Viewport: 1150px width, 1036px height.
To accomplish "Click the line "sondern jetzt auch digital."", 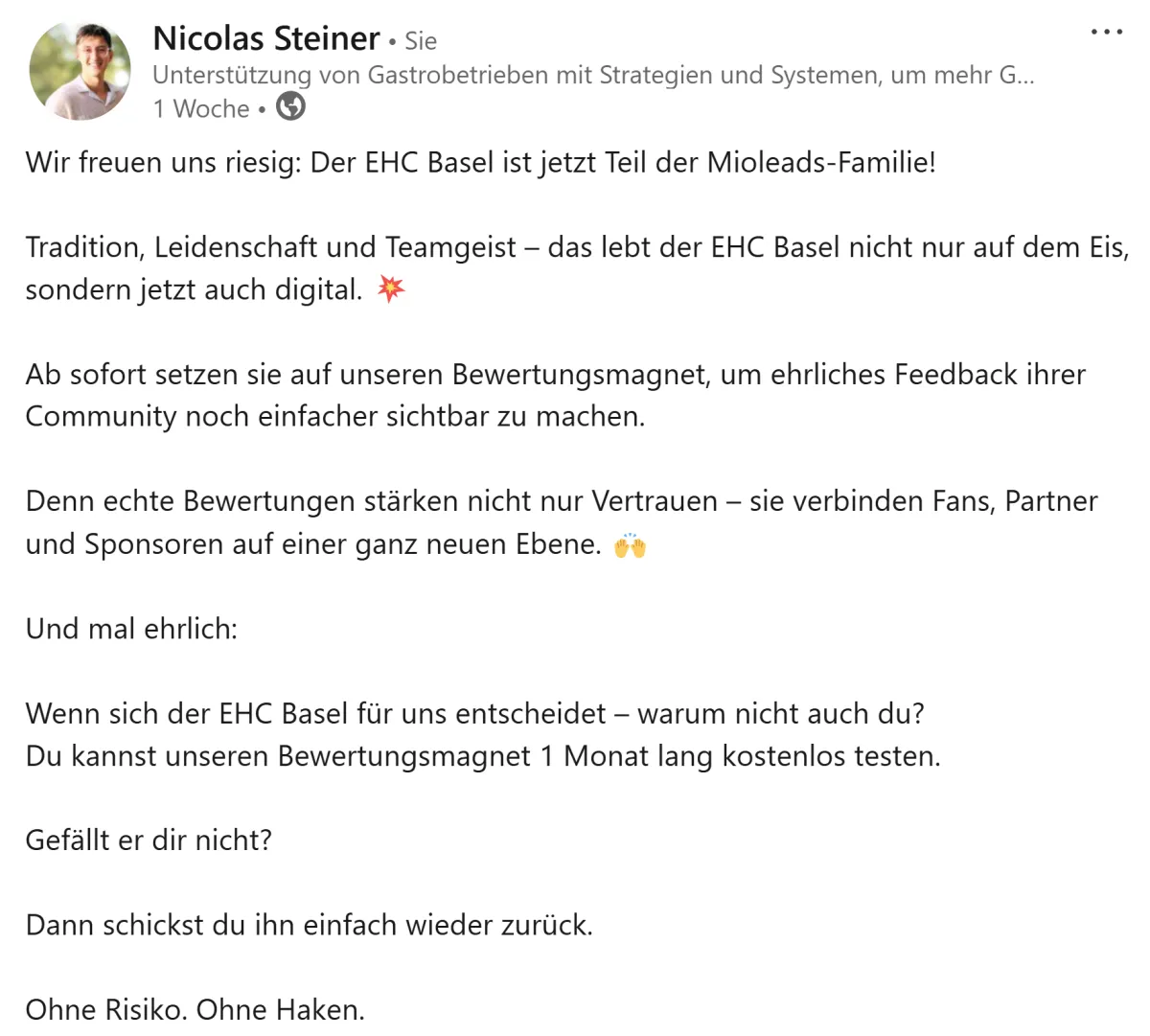I will pyautogui.click(x=194, y=289).
